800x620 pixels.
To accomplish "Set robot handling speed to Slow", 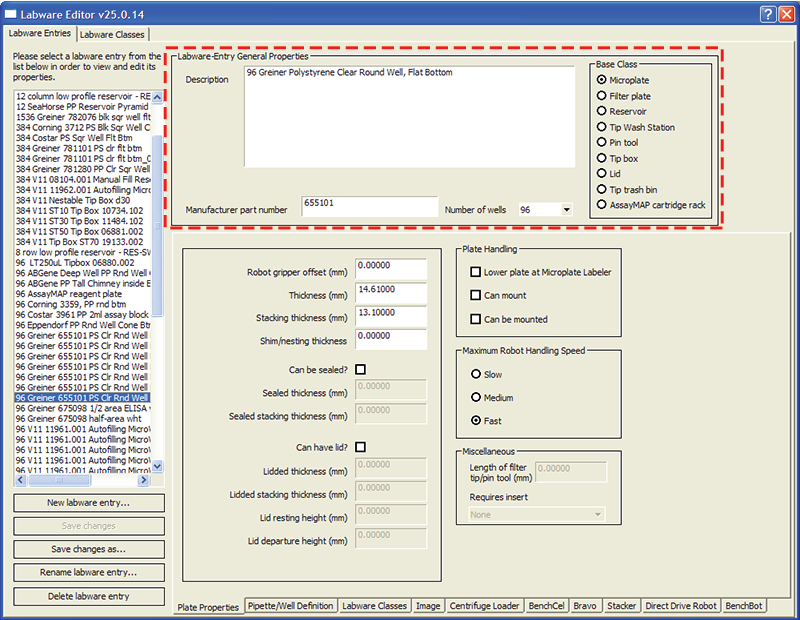I will (x=475, y=375).
